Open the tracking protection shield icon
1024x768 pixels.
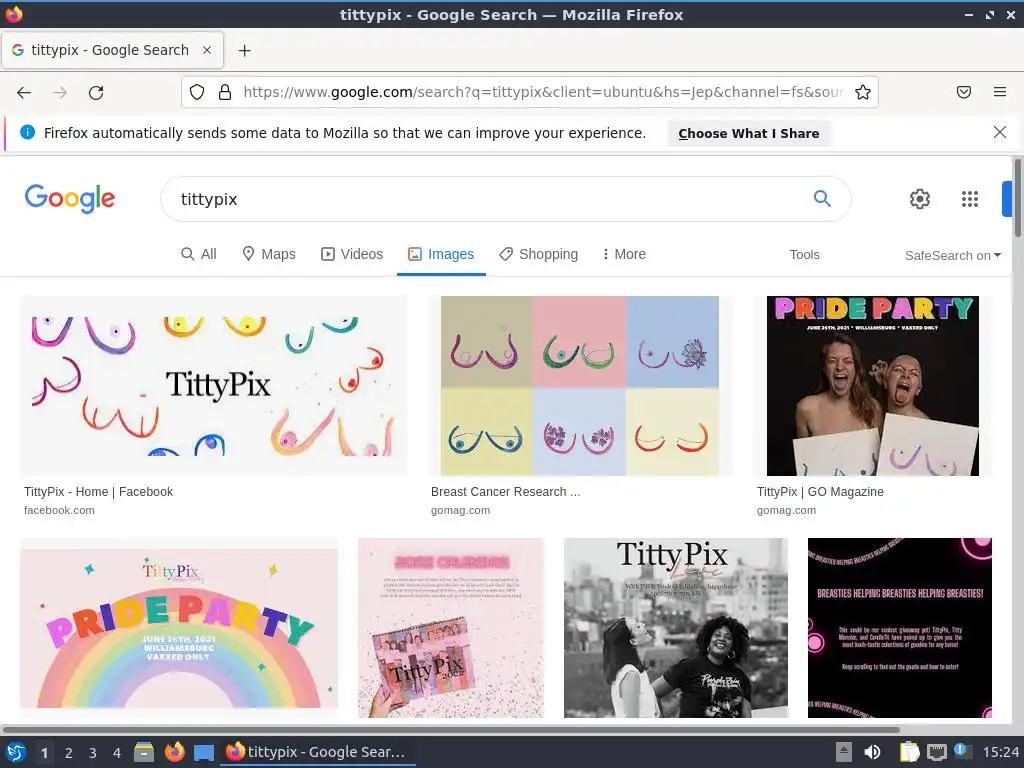(x=197, y=92)
